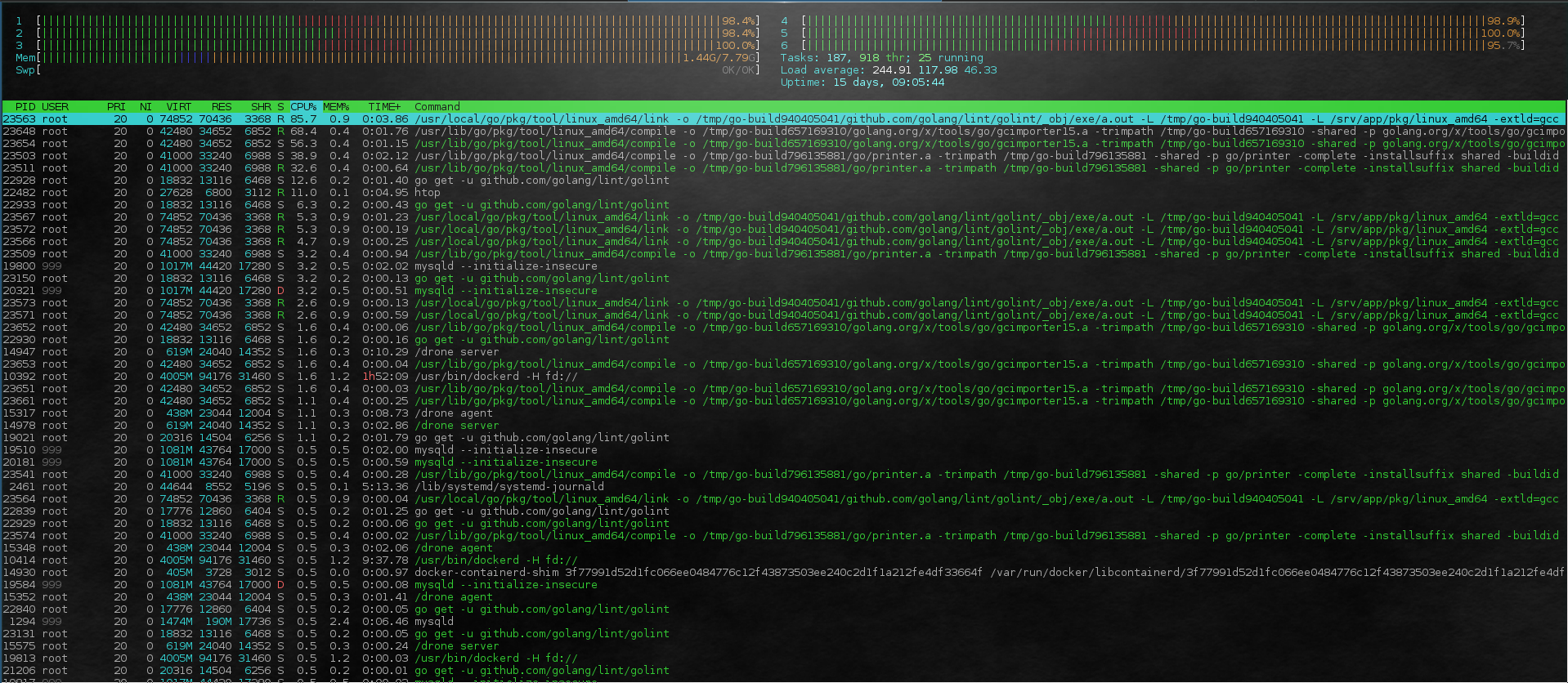Select link process row PID 23573

[x=784, y=303]
